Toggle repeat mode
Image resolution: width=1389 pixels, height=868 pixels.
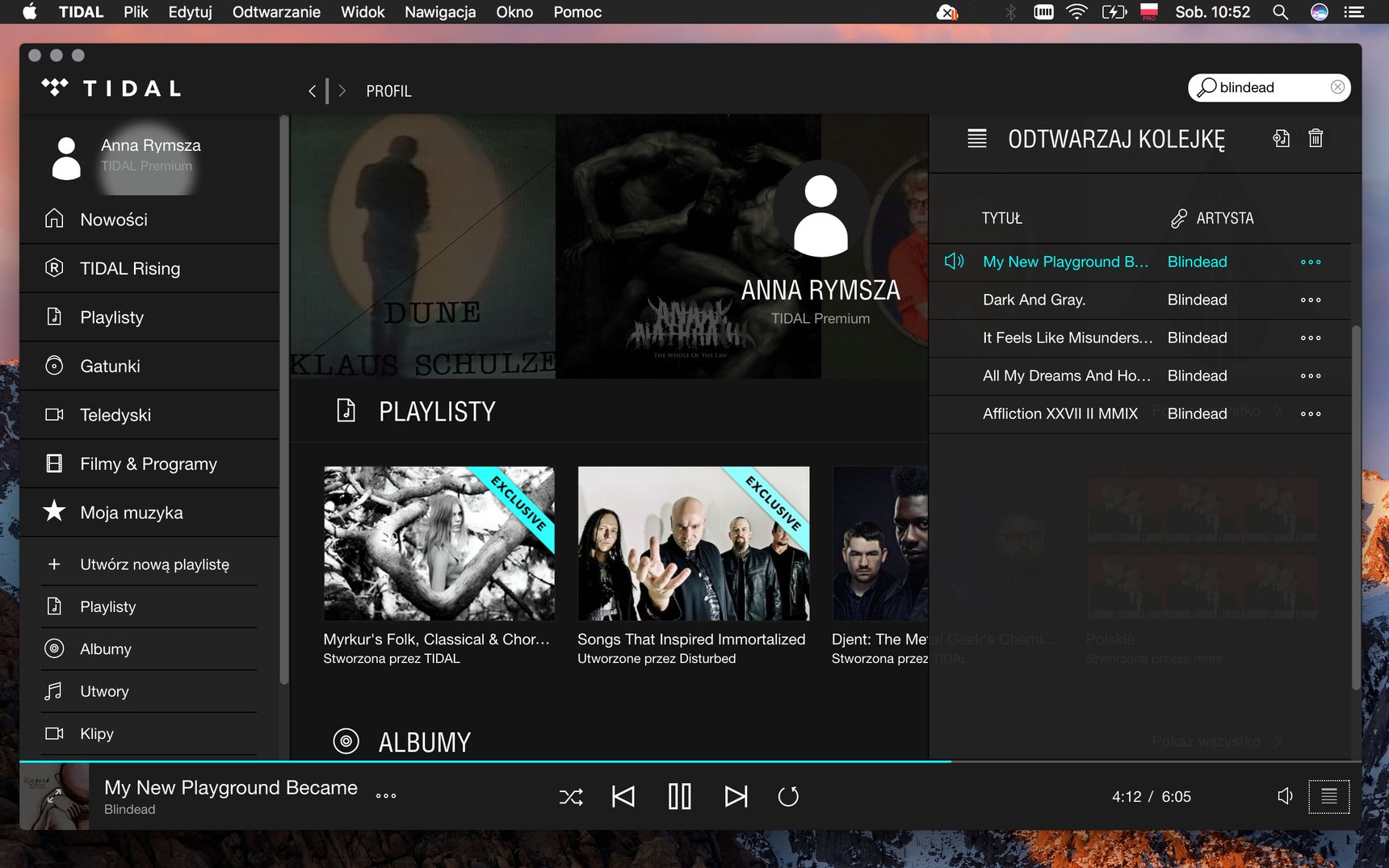tap(788, 797)
